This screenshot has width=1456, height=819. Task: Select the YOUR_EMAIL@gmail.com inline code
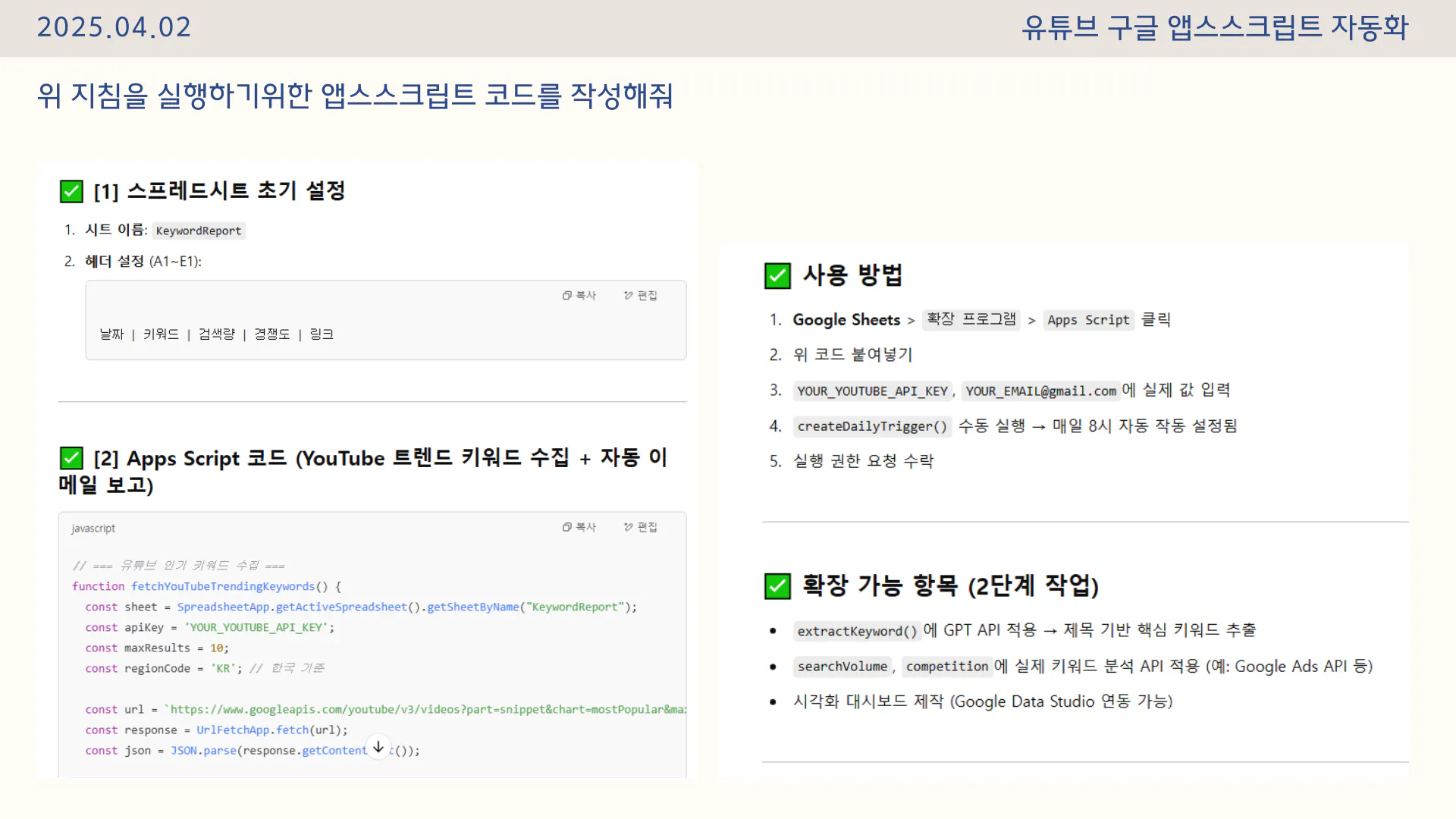pyautogui.click(x=1040, y=391)
